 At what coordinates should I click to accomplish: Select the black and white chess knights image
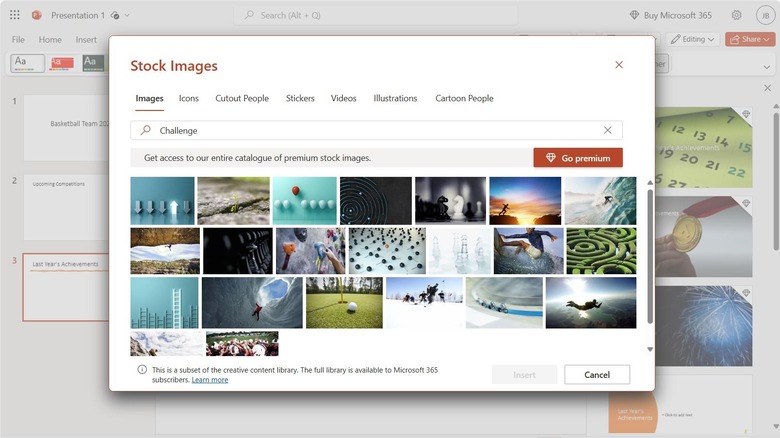tap(450, 201)
